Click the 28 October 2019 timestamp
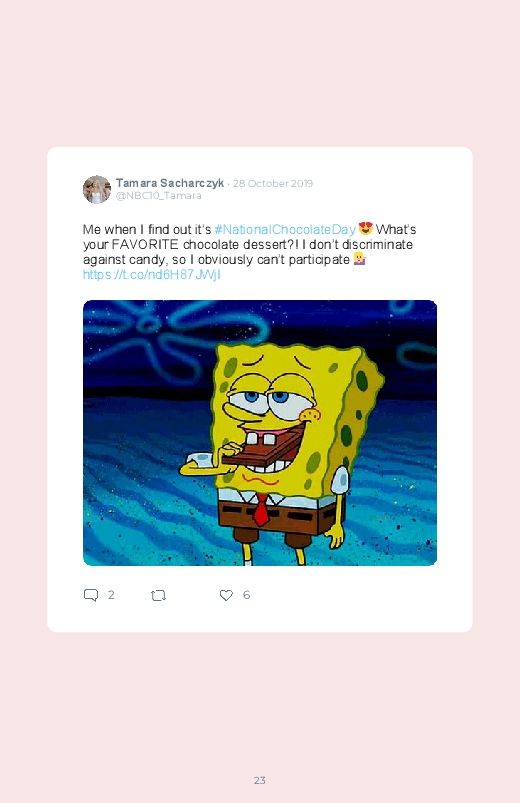Viewport: 520px width, 803px height. coord(273,183)
